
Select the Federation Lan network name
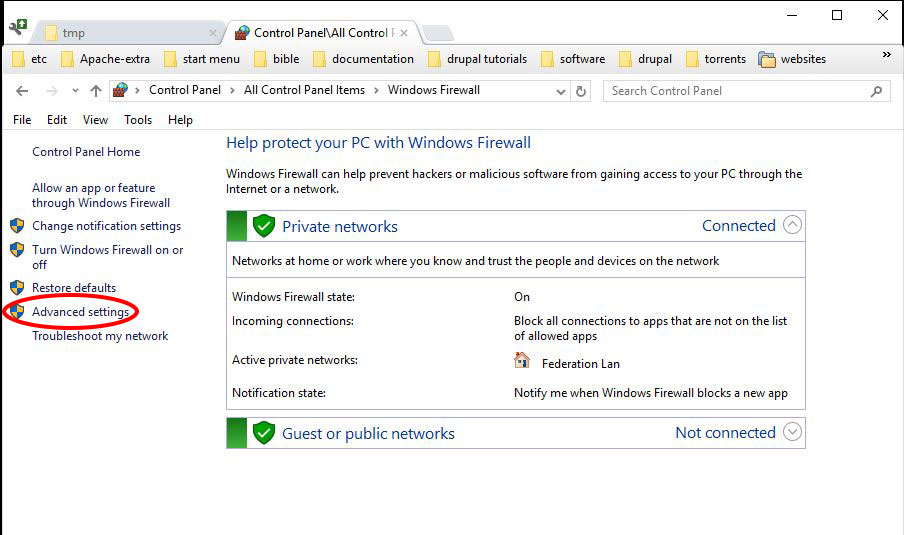[x=581, y=364]
